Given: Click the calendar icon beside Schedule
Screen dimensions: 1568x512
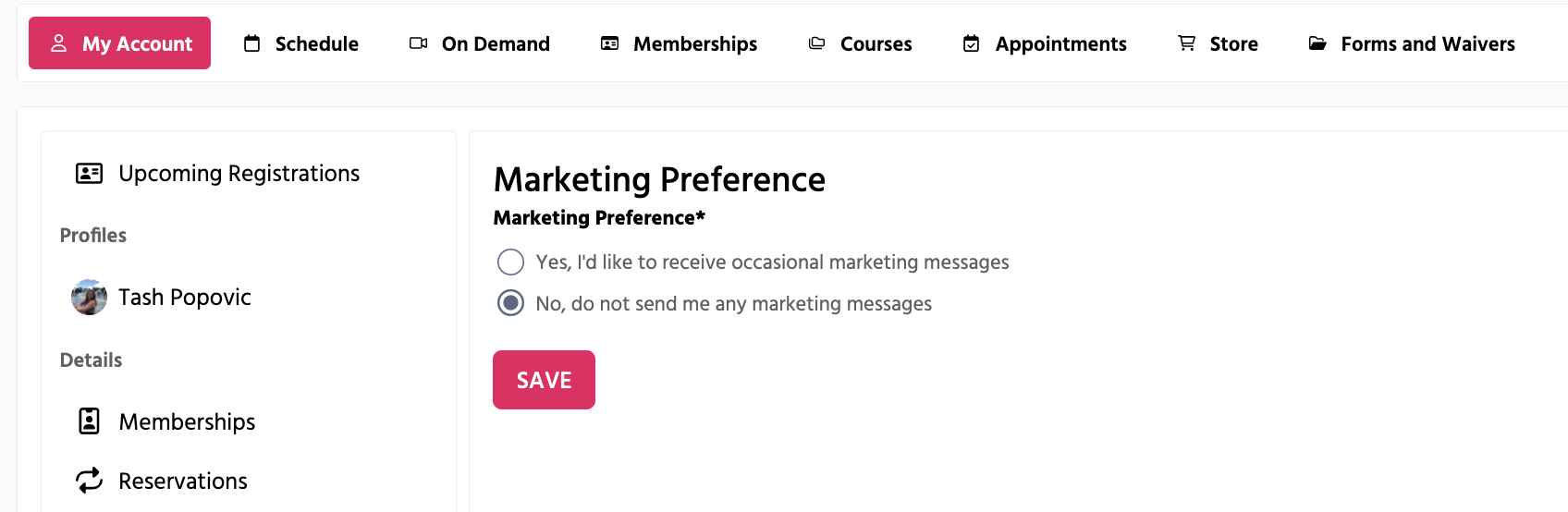Looking at the screenshot, I should 251,43.
